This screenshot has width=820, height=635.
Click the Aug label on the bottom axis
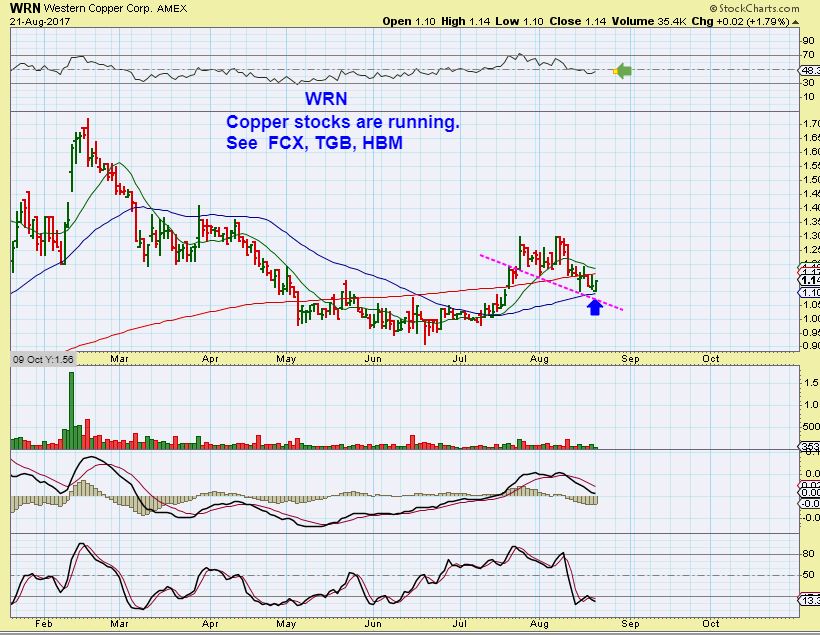[539, 623]
